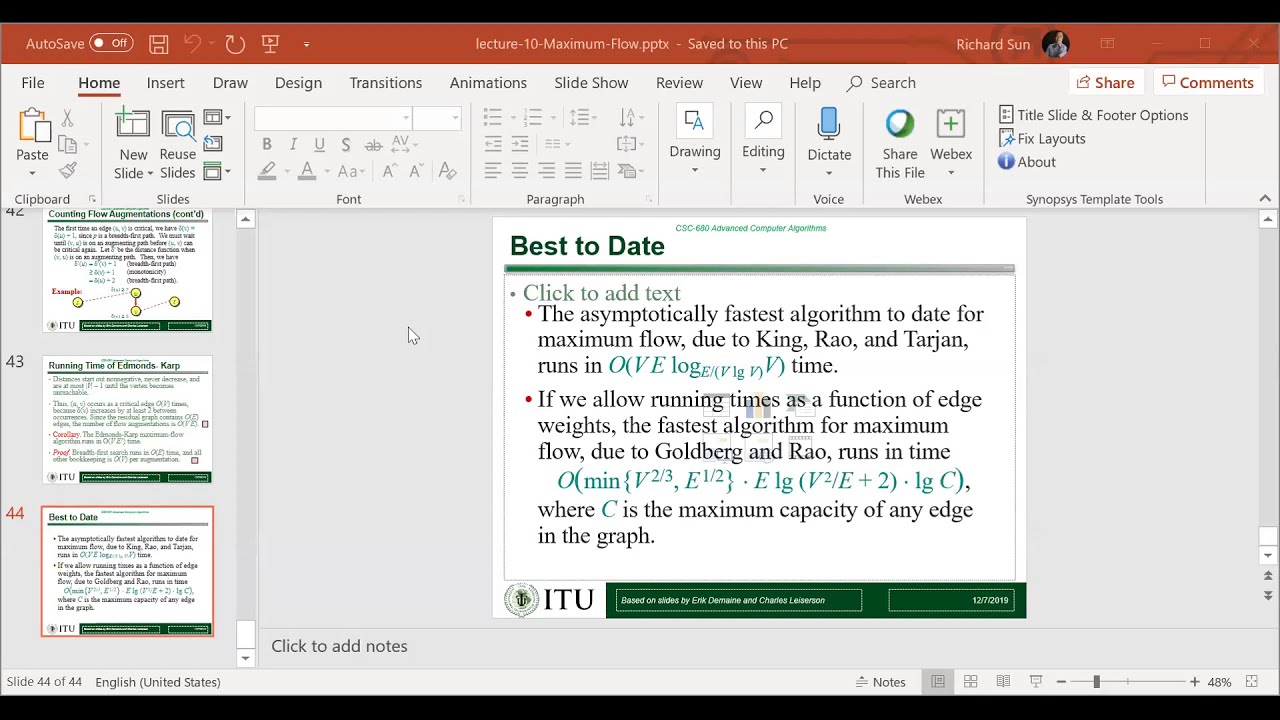
Task: Switch to Slide Sorter view
Action: [970, 682]
